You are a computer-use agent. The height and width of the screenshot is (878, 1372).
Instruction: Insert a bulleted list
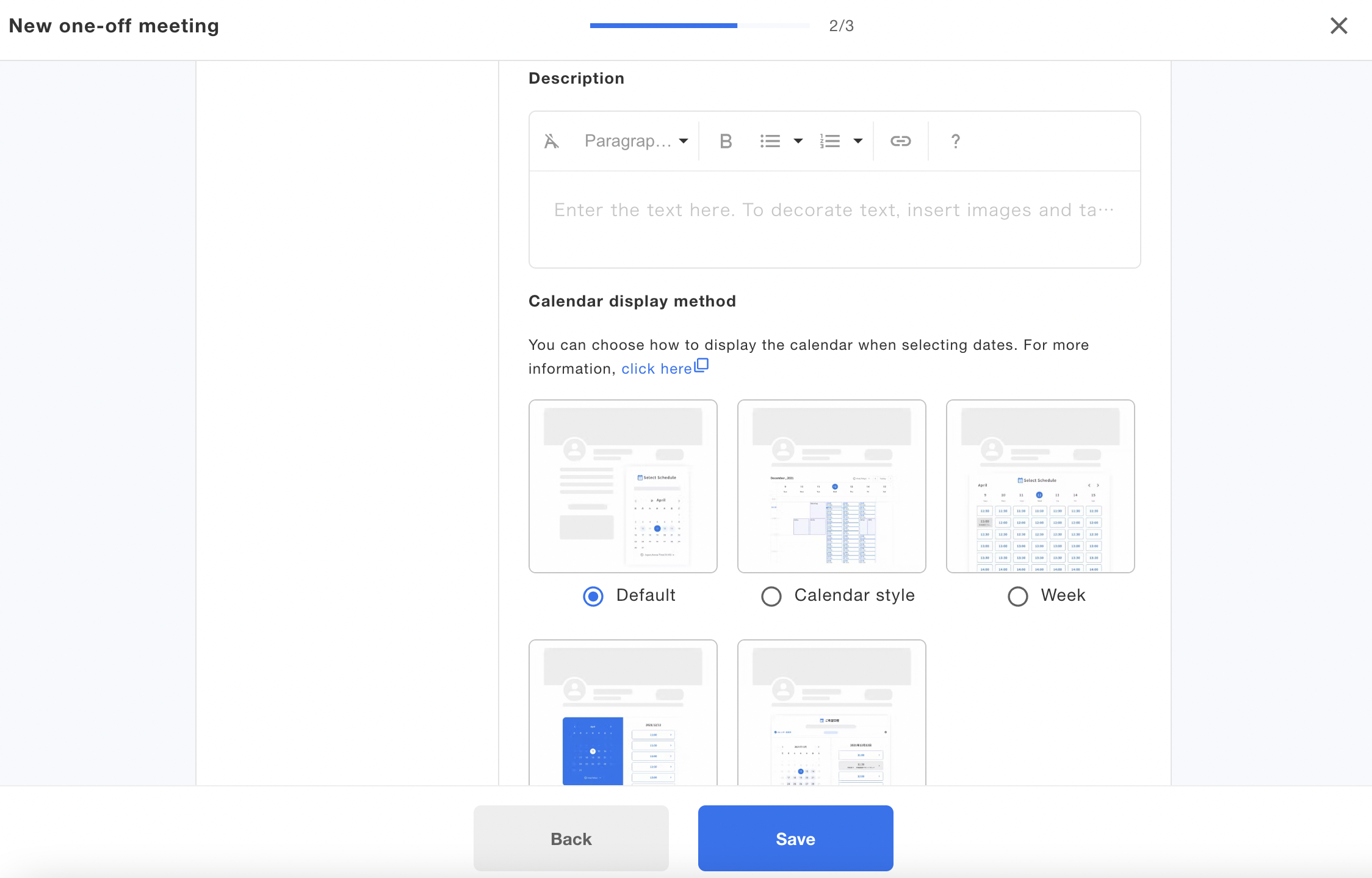(x=770, y=141)
